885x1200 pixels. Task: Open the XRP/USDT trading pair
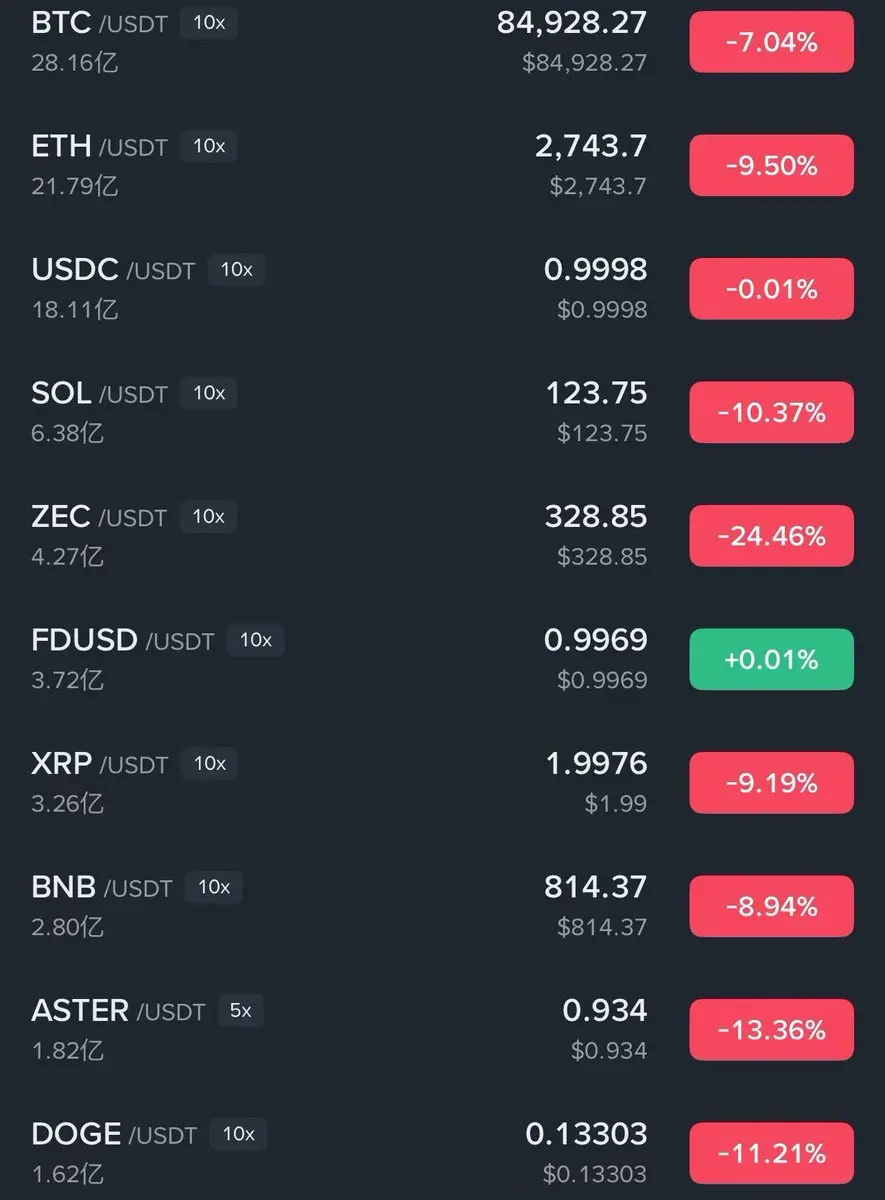[99, 764]
